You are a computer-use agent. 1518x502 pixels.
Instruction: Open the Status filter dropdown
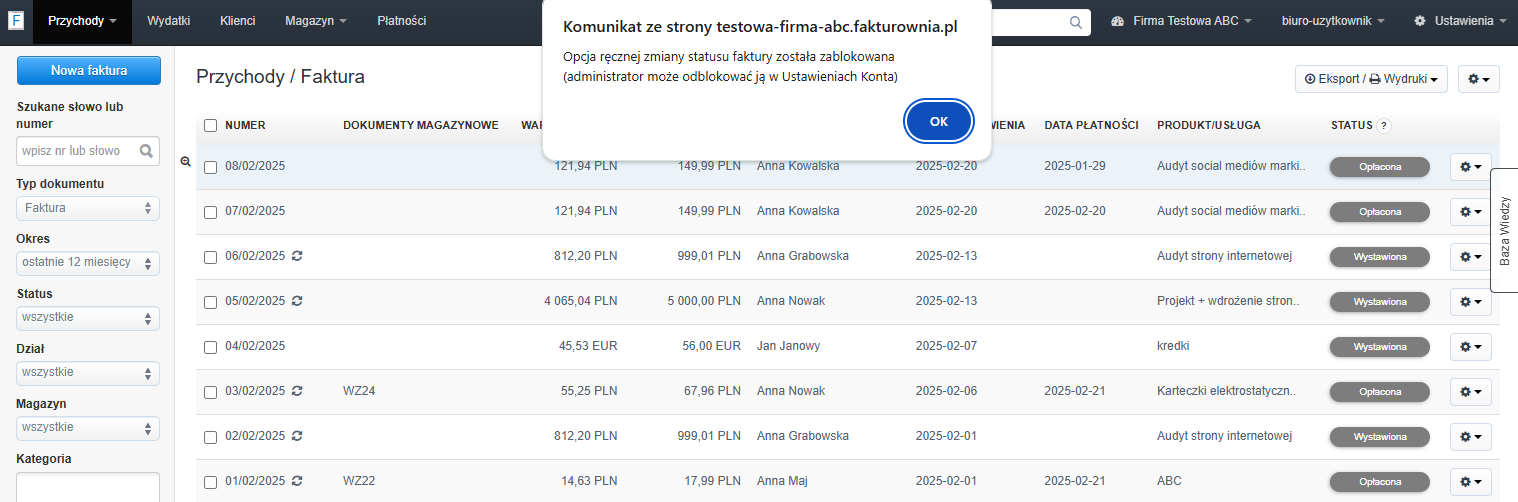pyautogui.click(x=88, y=318)
